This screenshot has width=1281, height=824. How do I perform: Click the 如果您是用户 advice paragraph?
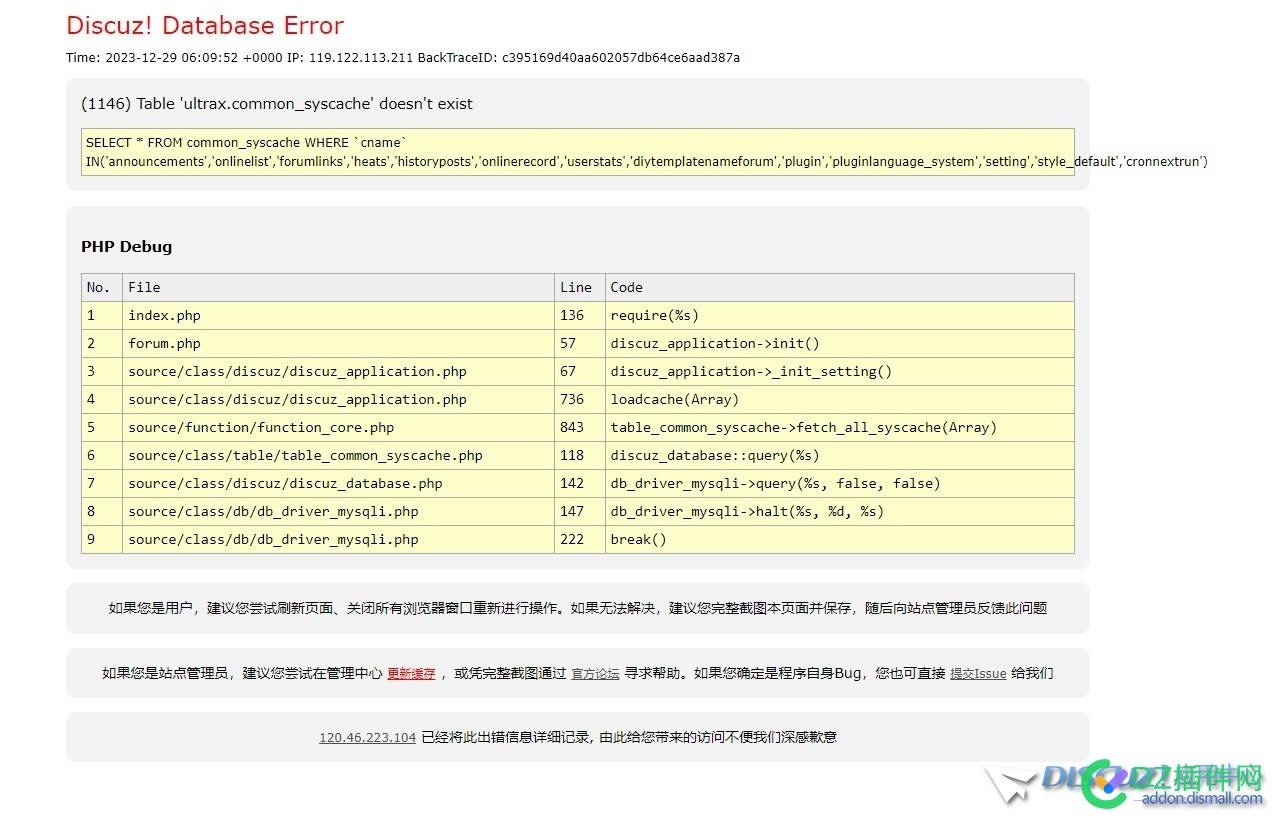coord(578,608)
